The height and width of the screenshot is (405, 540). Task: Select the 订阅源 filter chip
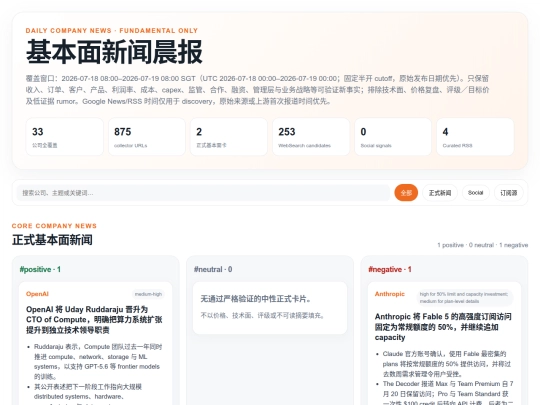click(x=509, y=193)
